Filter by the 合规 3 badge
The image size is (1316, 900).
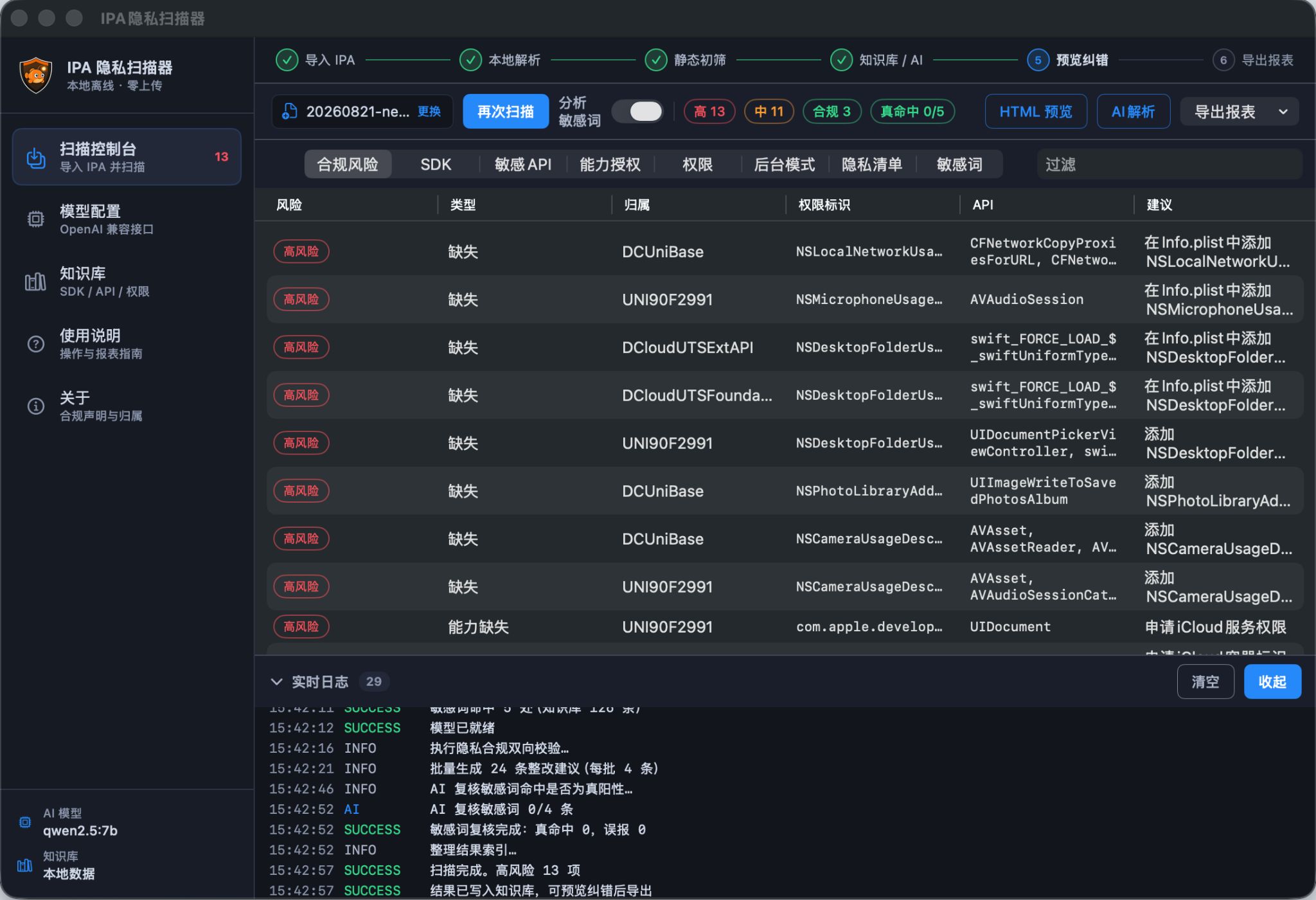click(832, 111)
